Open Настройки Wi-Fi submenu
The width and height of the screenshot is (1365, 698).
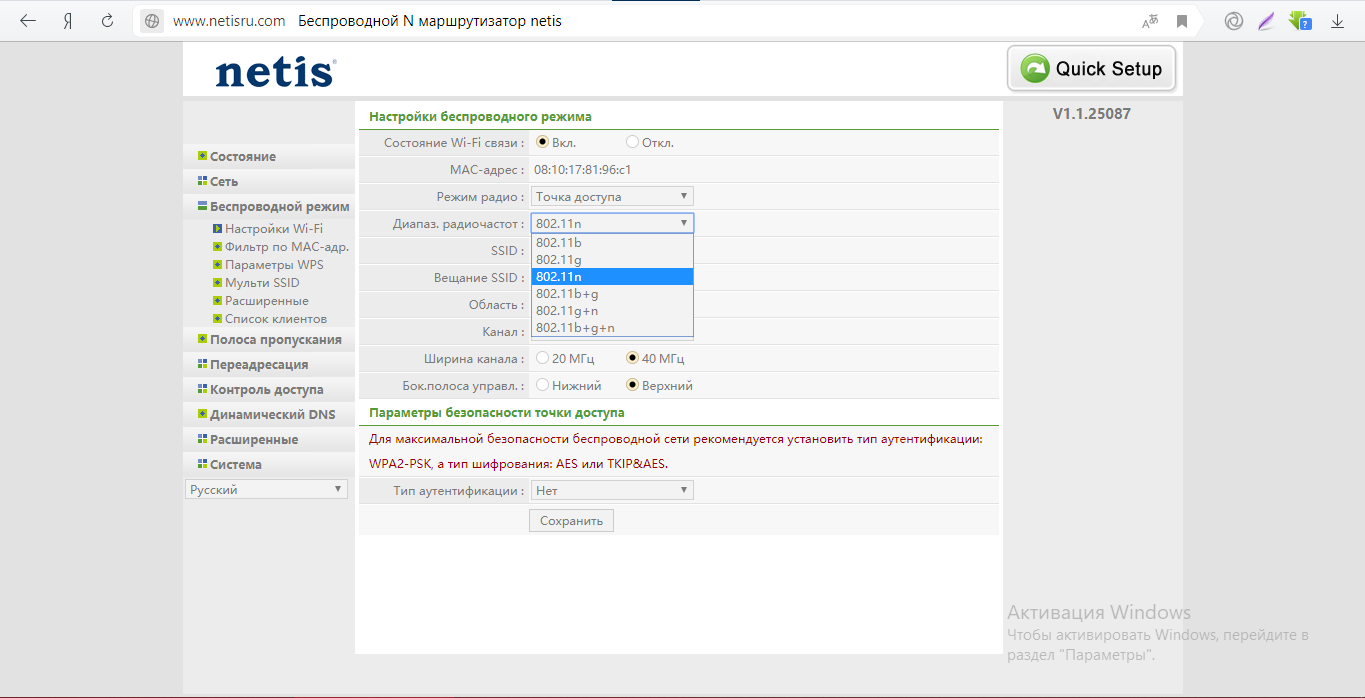click(274, 229)
